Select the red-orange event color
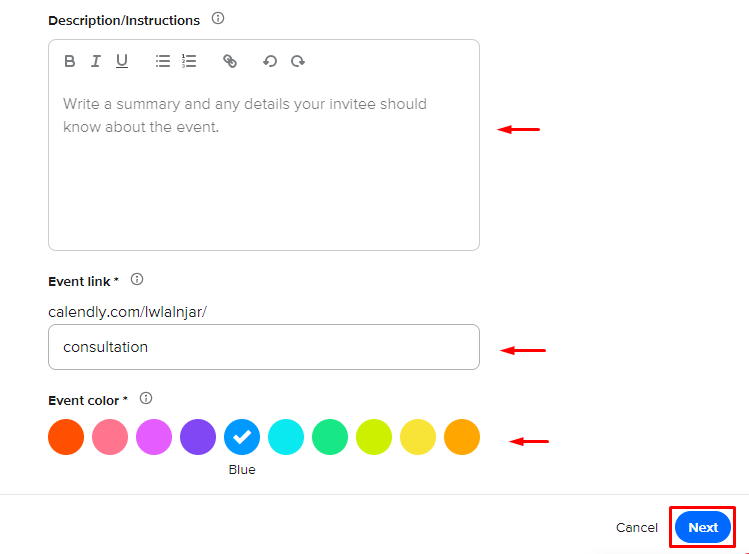This screenshot has height=554, width=749. [66, 437]
